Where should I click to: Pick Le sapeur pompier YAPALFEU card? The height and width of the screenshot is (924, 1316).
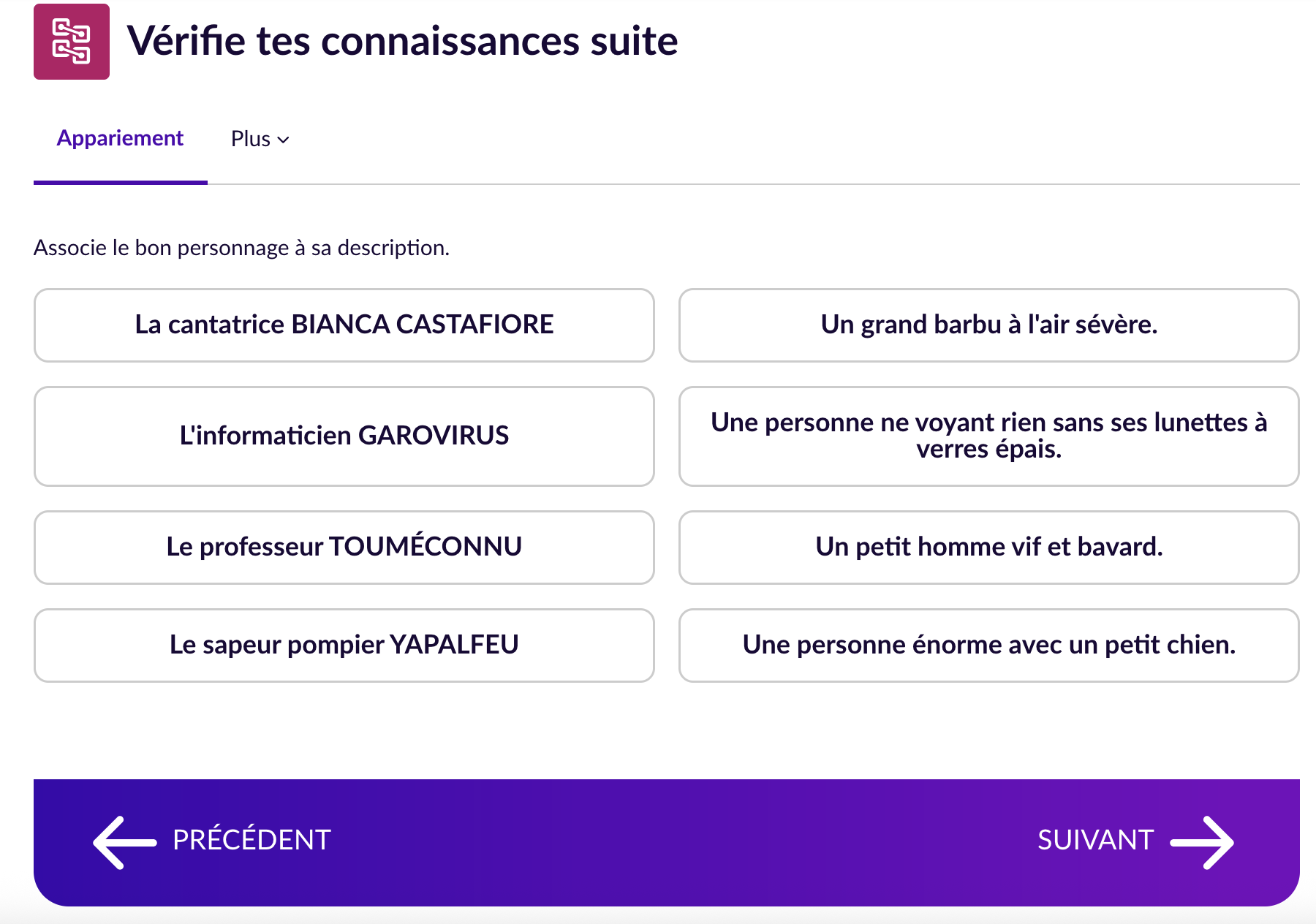(x=344, y=645)
